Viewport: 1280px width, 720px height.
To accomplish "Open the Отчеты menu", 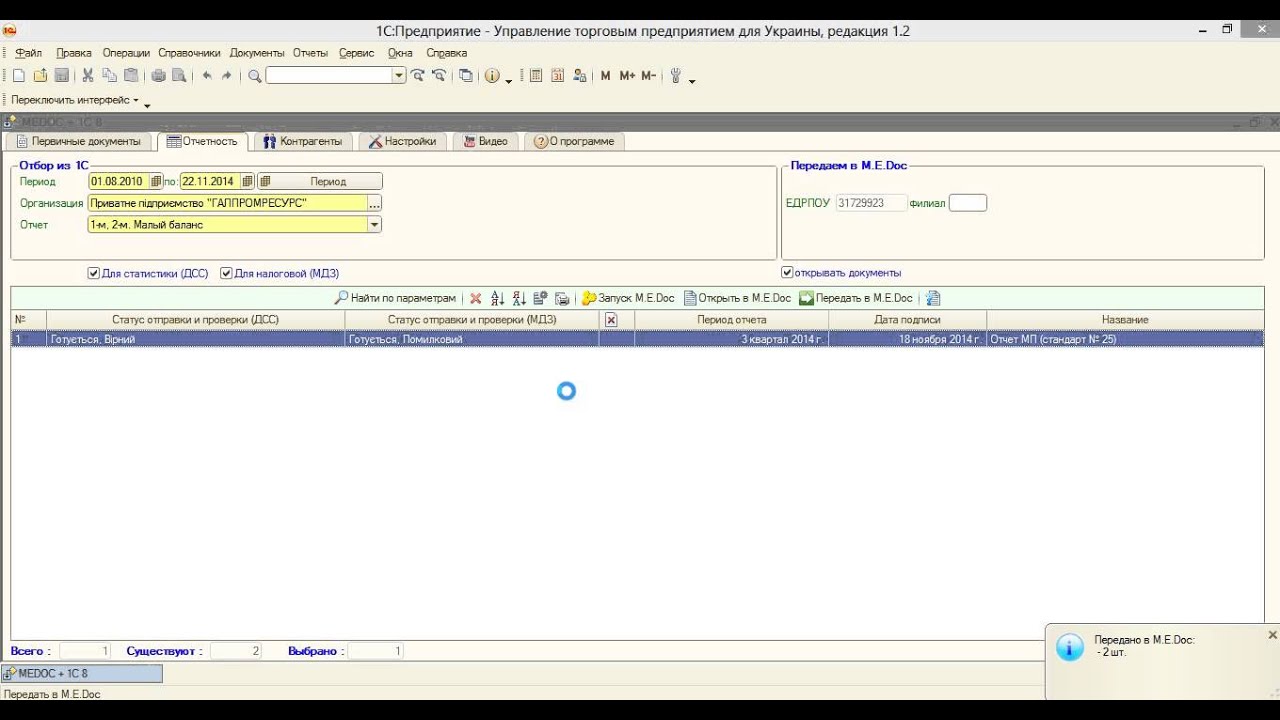I will tap(310, 53).
